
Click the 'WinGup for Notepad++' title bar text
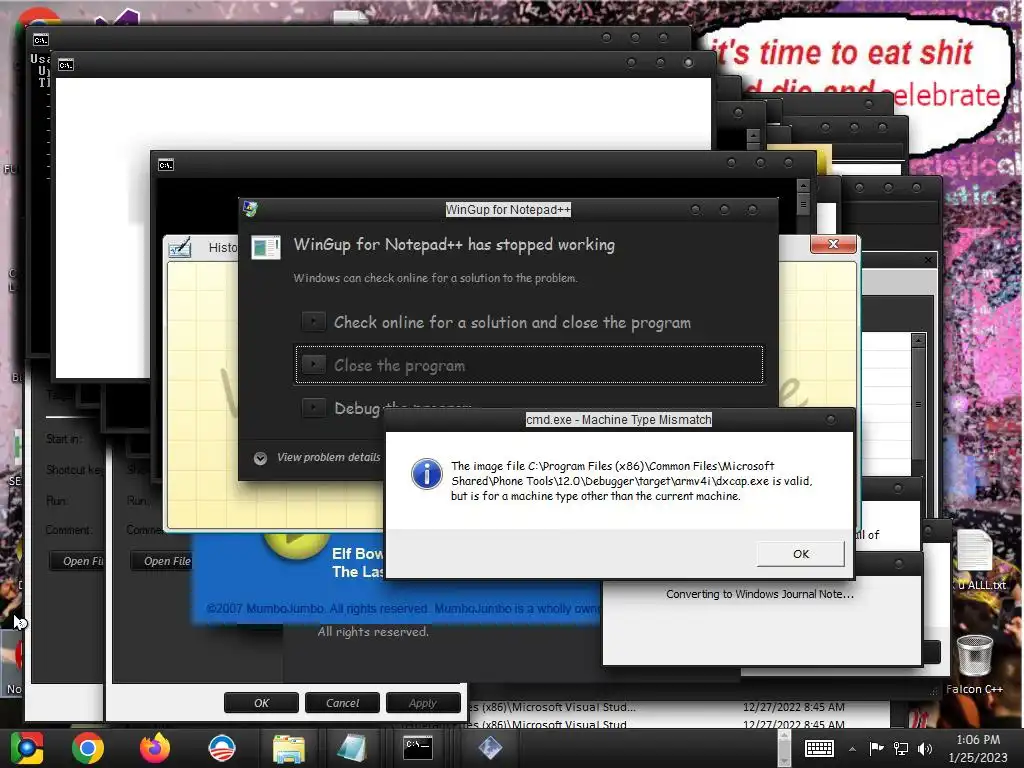pyautogui.click(x=508, y=210)
